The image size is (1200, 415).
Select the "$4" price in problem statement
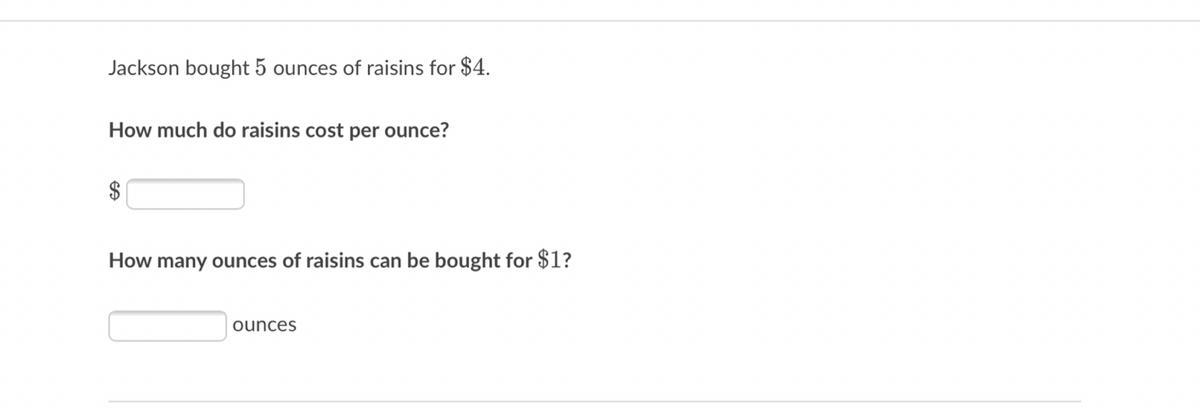point(474,69)
